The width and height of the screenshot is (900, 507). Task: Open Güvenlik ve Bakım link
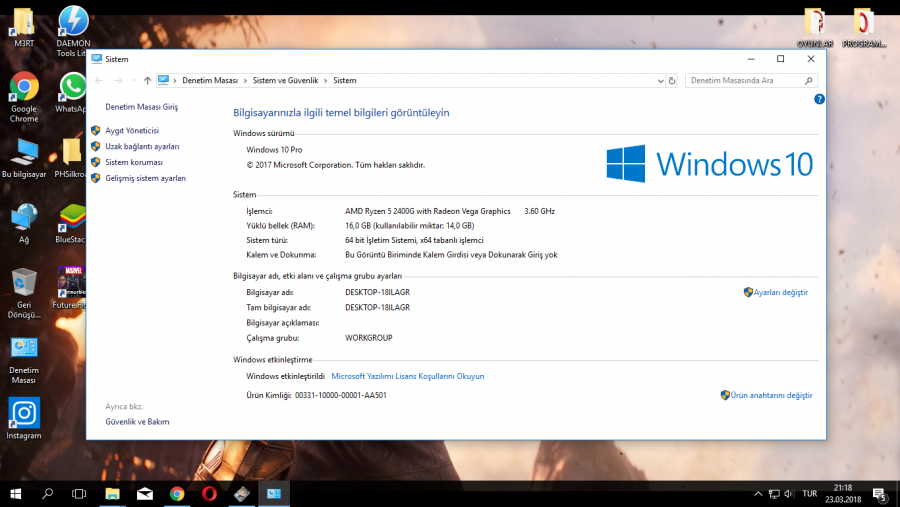(137, 421)
